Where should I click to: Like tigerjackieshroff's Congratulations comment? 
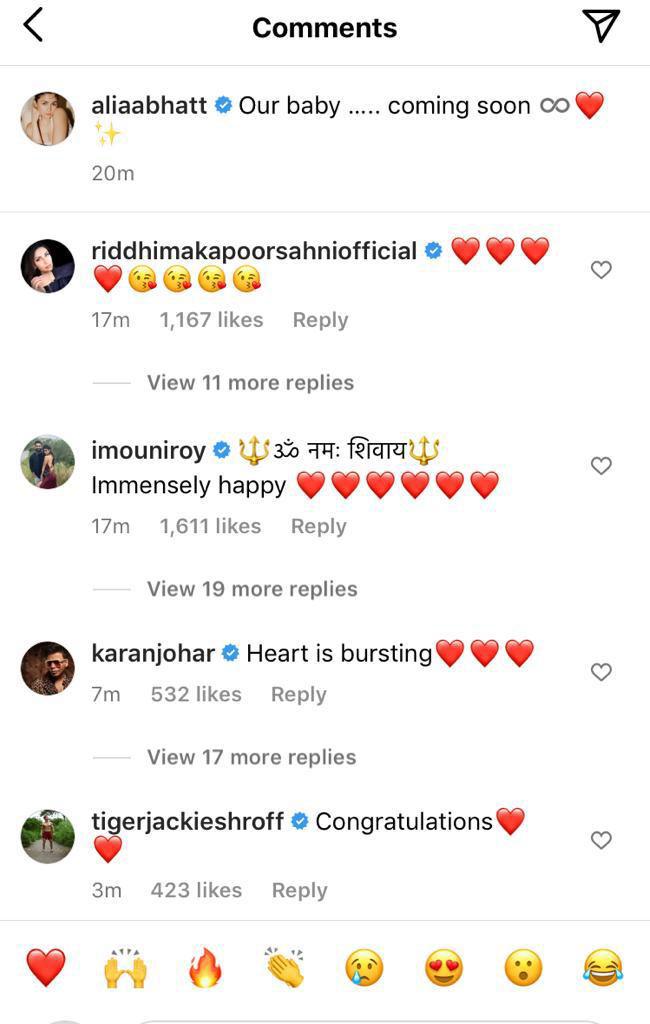[x=601, y=840]
